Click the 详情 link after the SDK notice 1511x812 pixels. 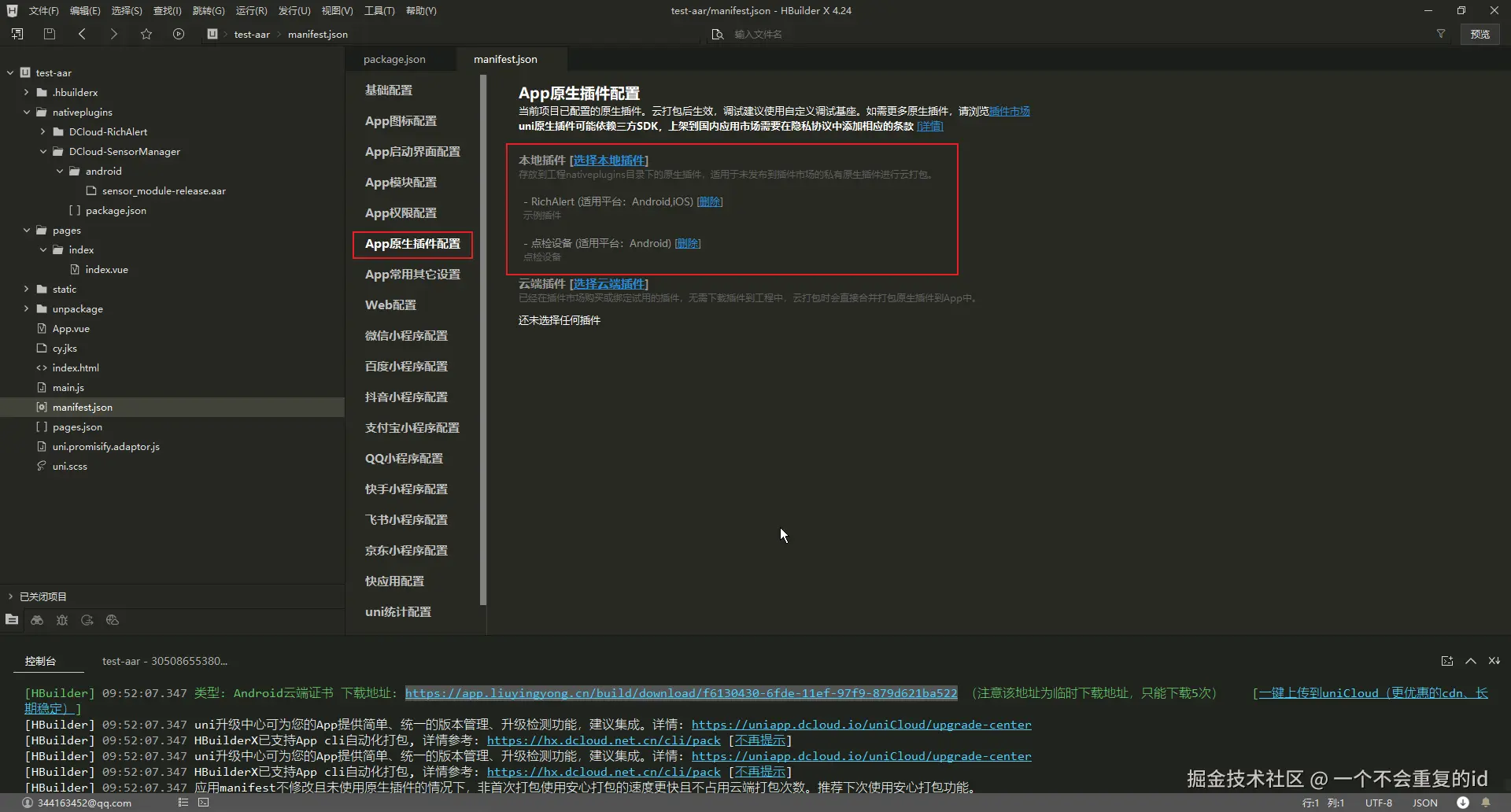(930, 126)
